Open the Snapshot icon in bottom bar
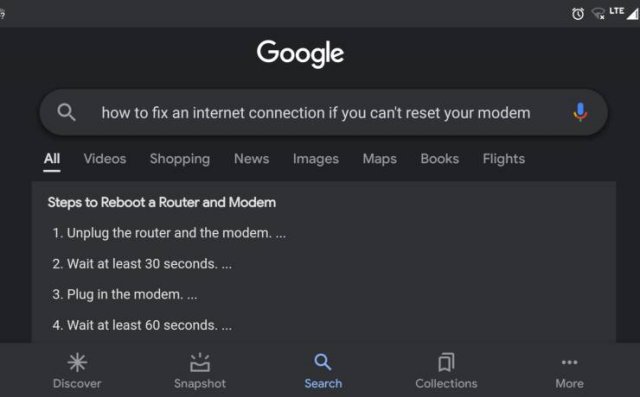640x397 pixels. [200, 362]
